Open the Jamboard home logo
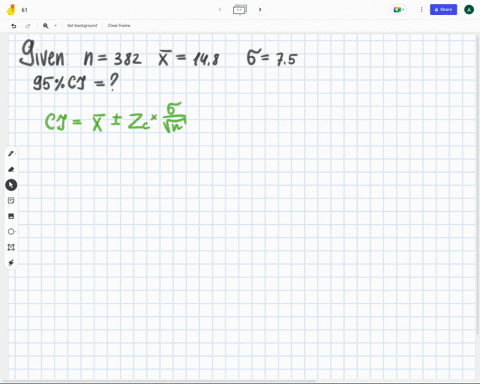The width and height of the screenshot is (480, 384). tap(11, 10)
